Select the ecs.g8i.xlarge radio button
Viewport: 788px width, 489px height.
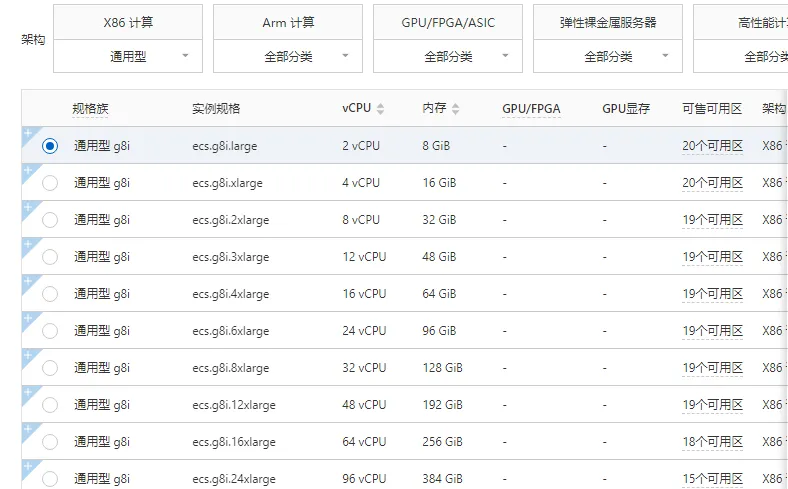(x=50, y=183)
